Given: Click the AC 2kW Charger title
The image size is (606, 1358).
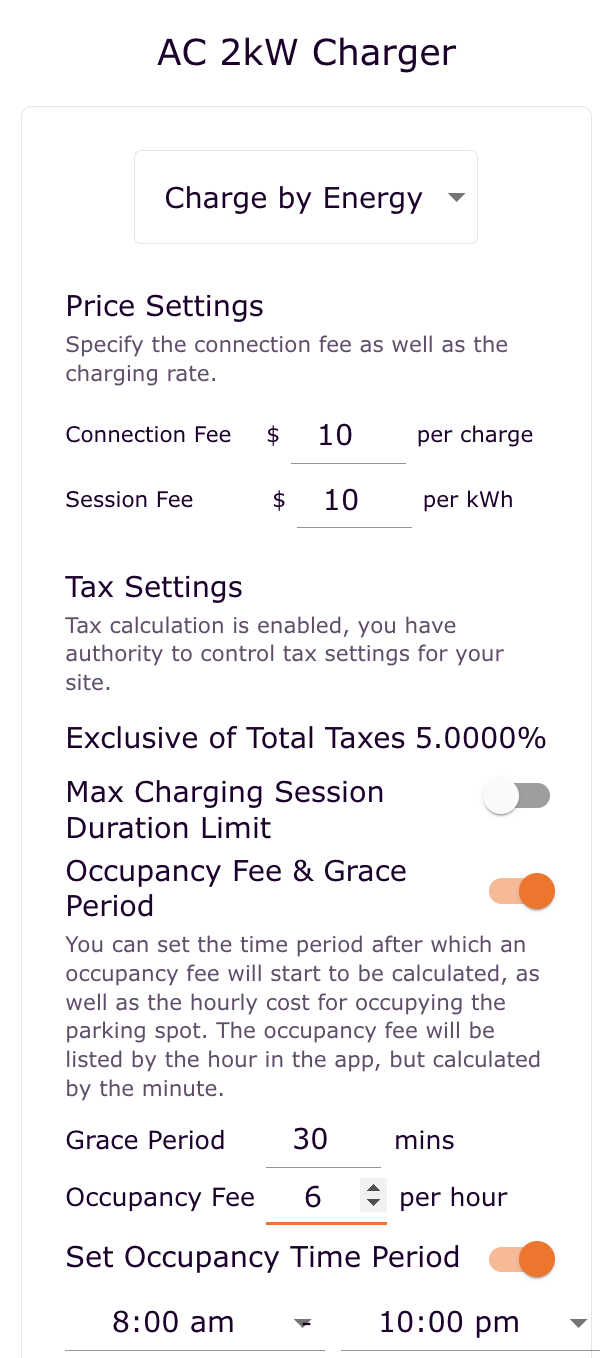Looking at the screenshot, I should 303,52.
